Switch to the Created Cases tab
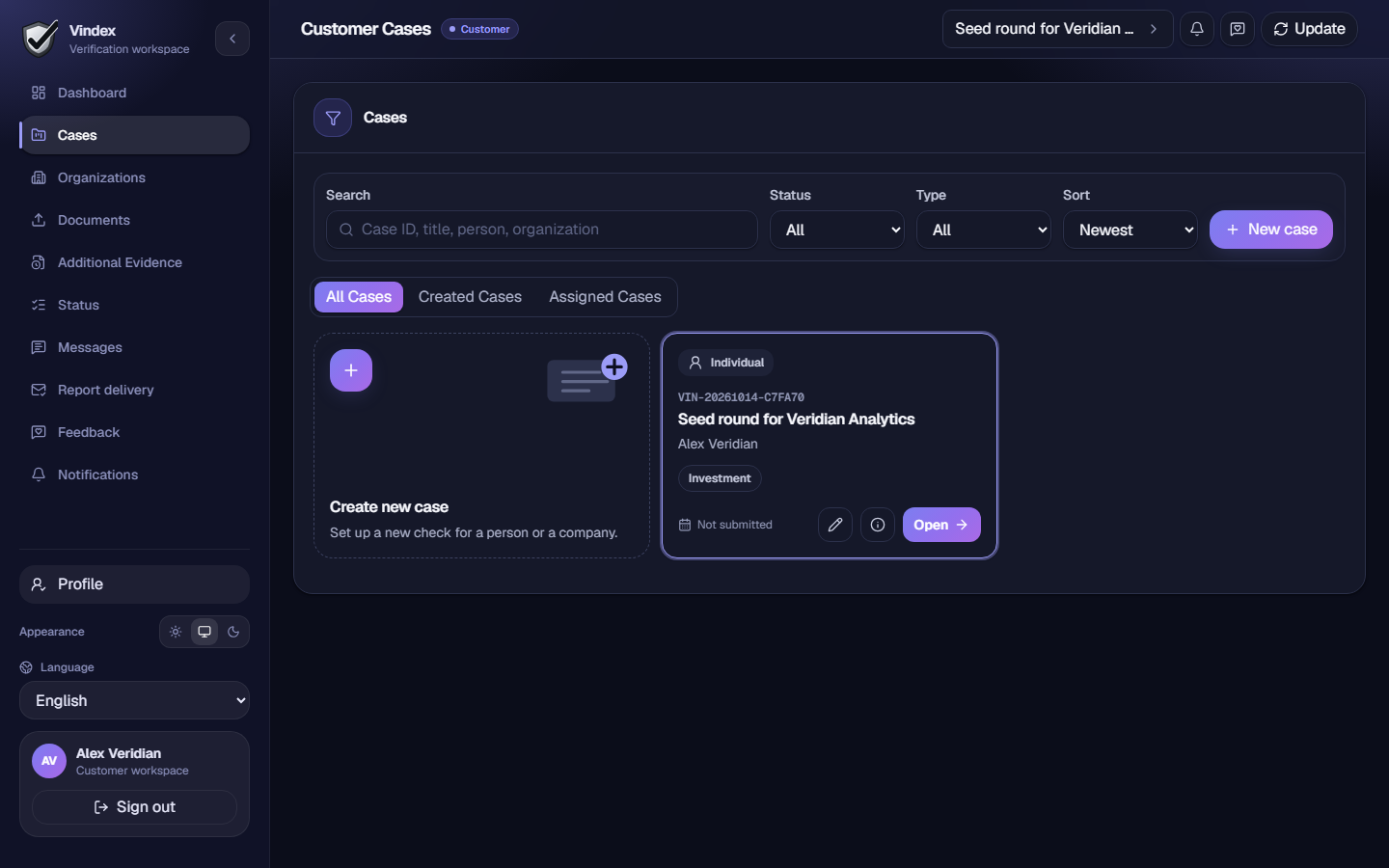 point(470,297)
